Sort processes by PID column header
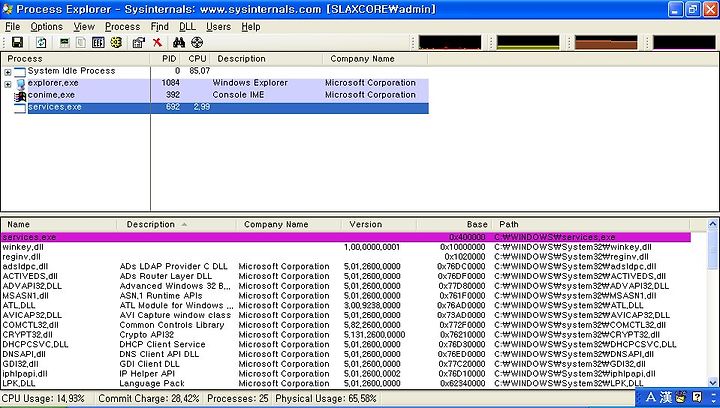This screenshot has width=720, height=408. (167, 59)
